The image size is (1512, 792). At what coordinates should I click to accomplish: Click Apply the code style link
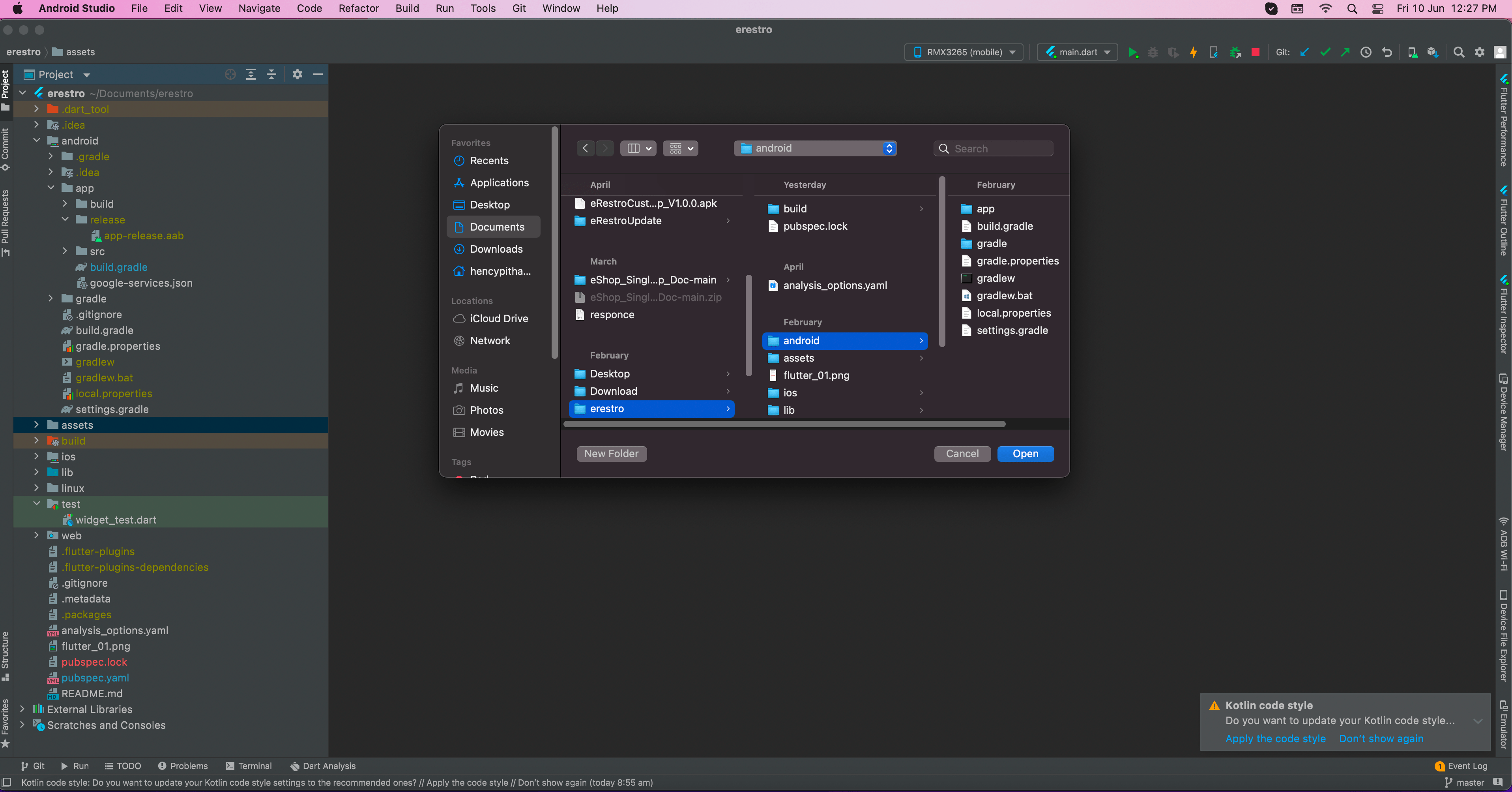1275,739
